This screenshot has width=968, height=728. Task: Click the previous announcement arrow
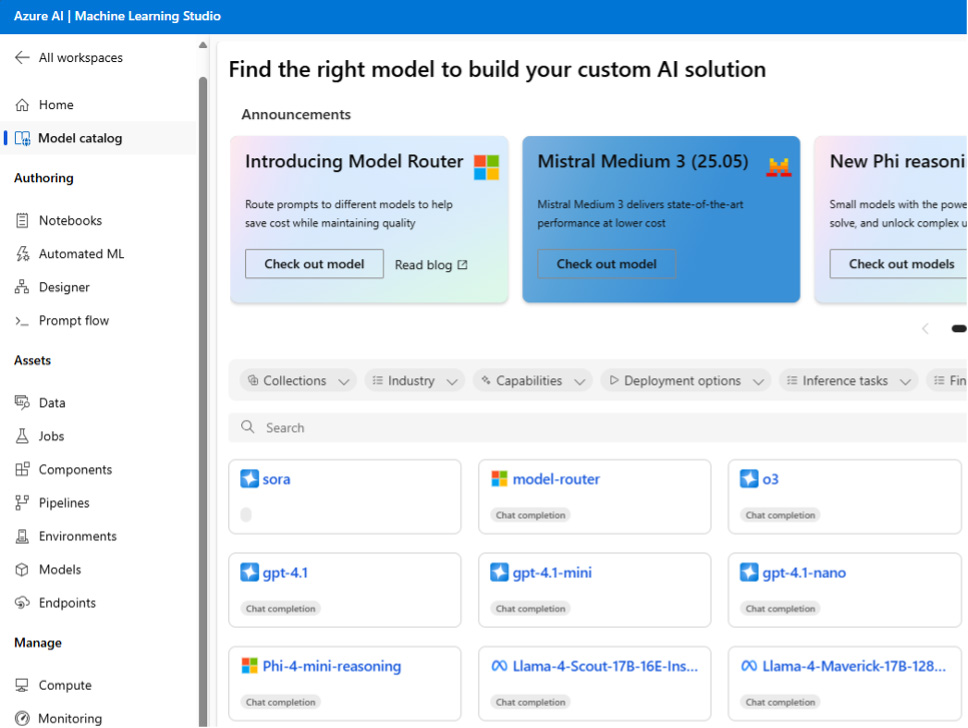pyautogui.click(x=925, y=328)
